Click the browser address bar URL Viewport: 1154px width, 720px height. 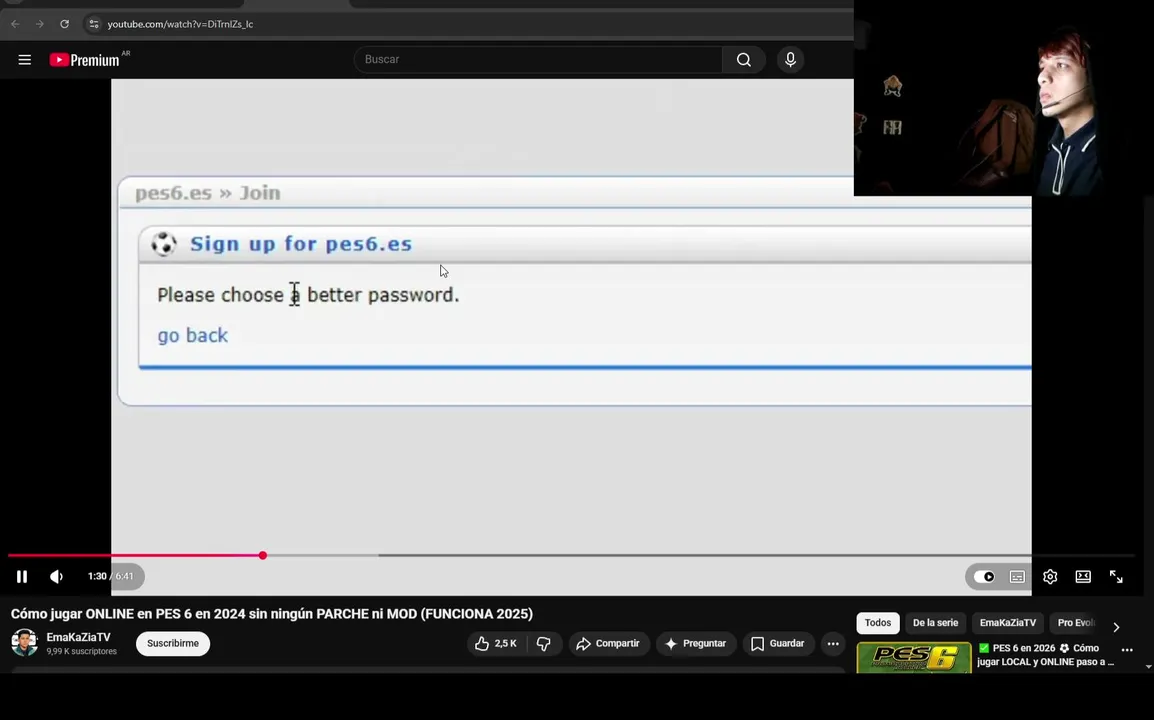pyautogui.click(x=180, y=24)
